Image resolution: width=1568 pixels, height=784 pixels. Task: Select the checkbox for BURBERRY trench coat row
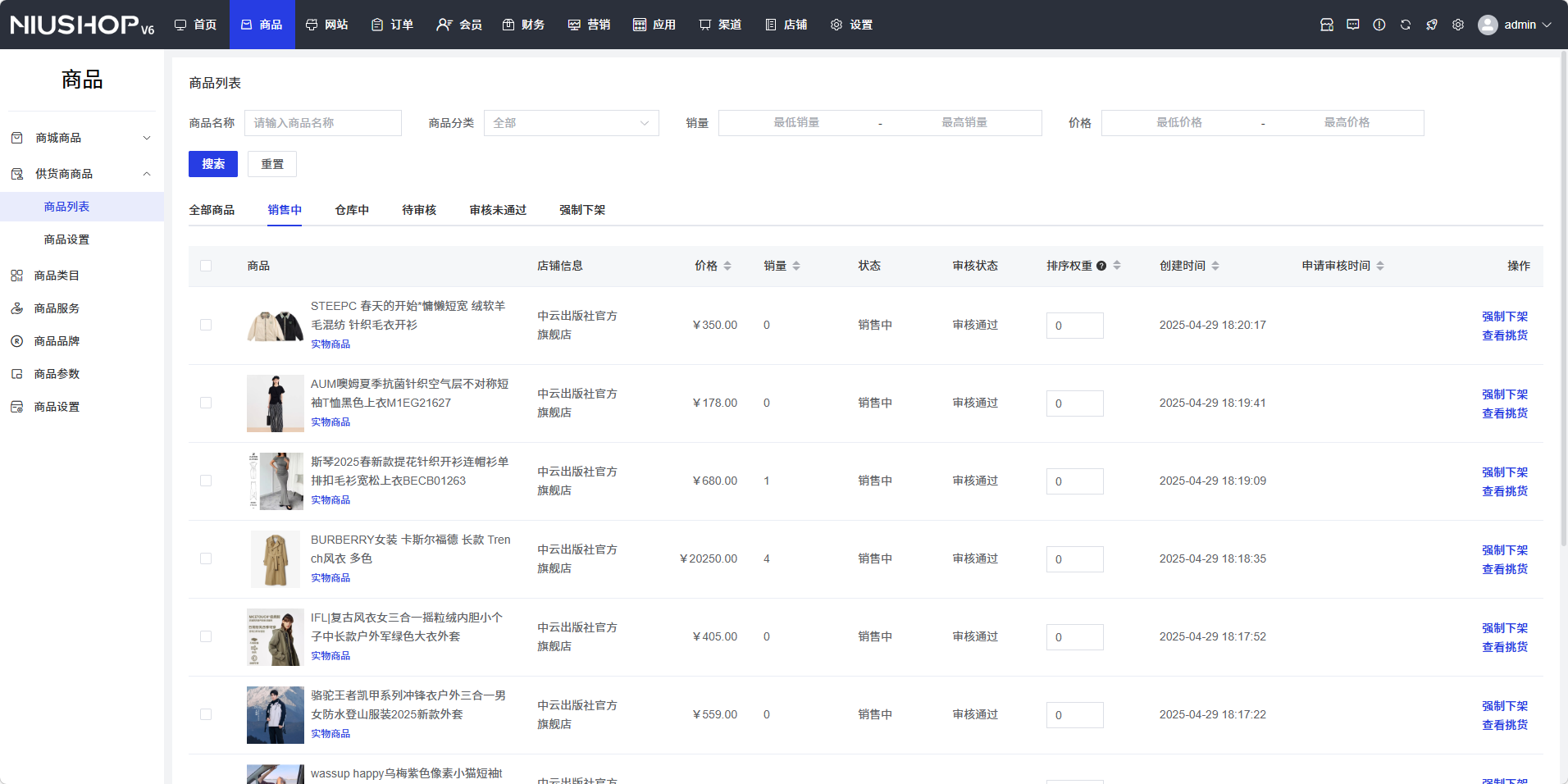coord(206,558)
